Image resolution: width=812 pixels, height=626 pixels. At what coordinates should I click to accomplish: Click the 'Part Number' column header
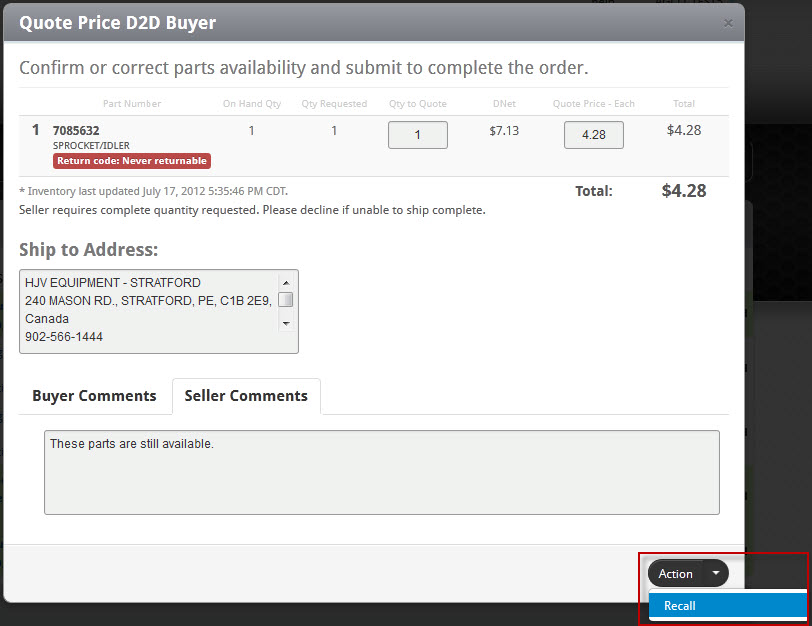coord(132,104)
